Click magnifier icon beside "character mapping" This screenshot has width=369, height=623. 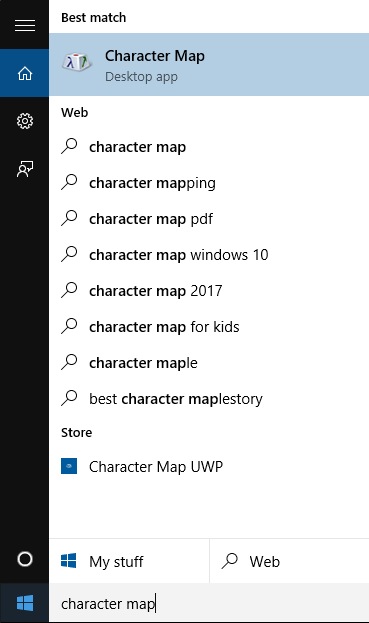69,182
